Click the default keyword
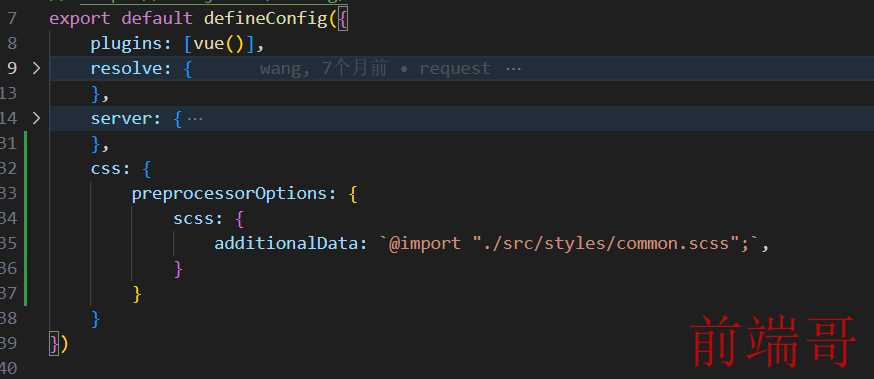Image resolution: width=874 pixels, height=379 pixels. (157, 18)
